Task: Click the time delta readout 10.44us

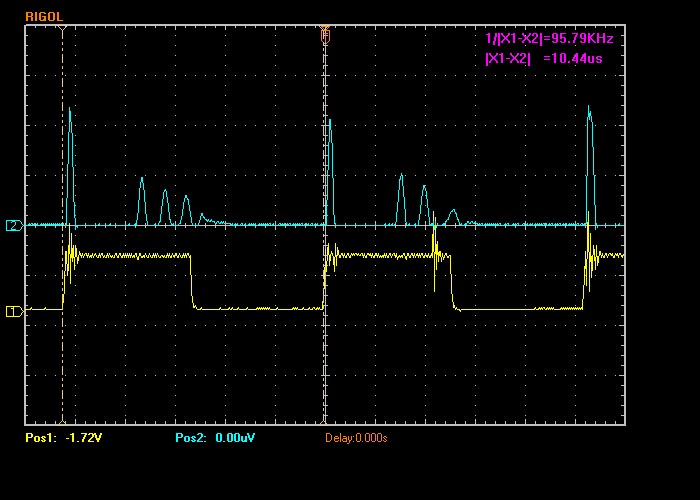Action: [x=544, y=58]
